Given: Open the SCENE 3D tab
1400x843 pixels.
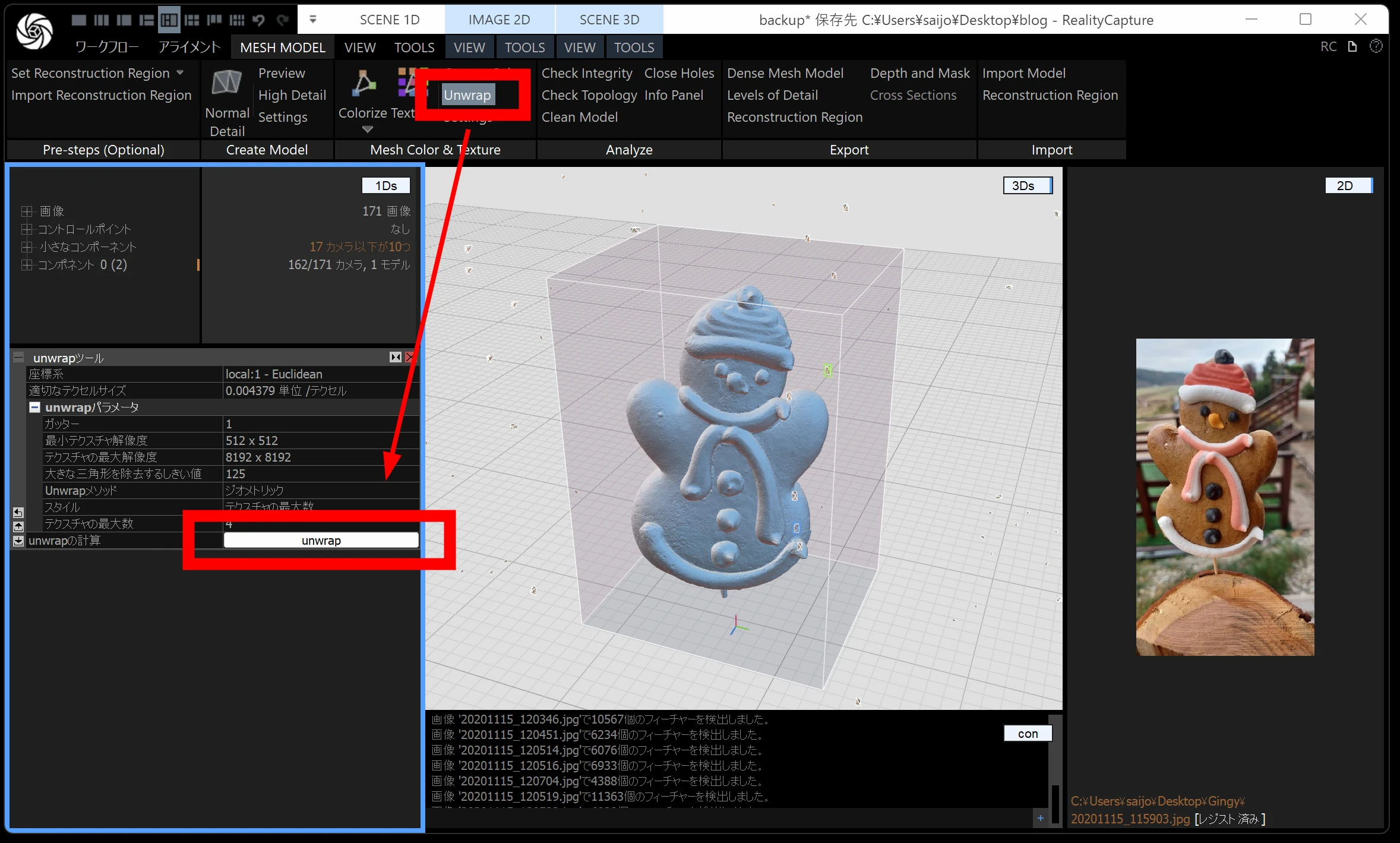Looking at the screenshot, I should 609,20.
